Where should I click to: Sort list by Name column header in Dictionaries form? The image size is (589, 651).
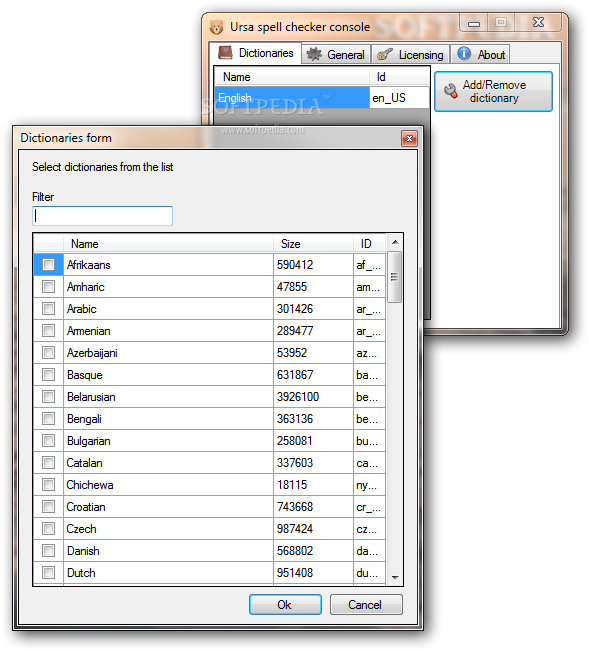(x=168, y=244)
